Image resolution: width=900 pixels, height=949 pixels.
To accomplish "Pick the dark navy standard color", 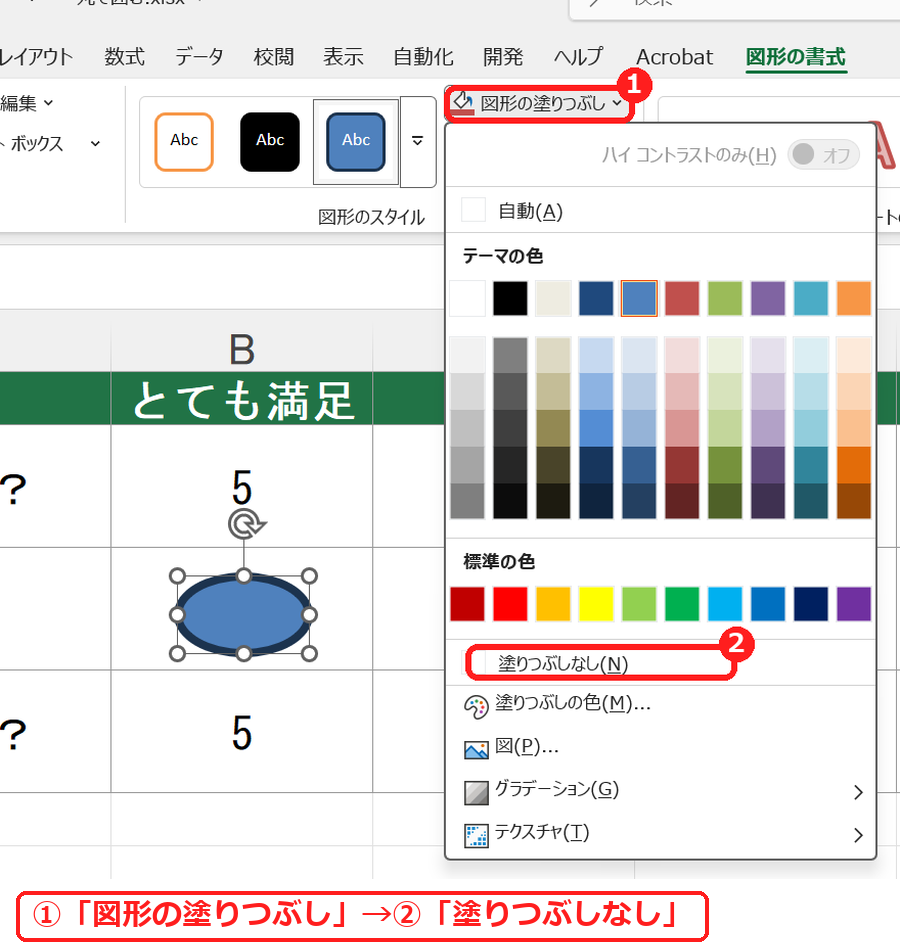I will pyautogui.click(x=811, y=603).
